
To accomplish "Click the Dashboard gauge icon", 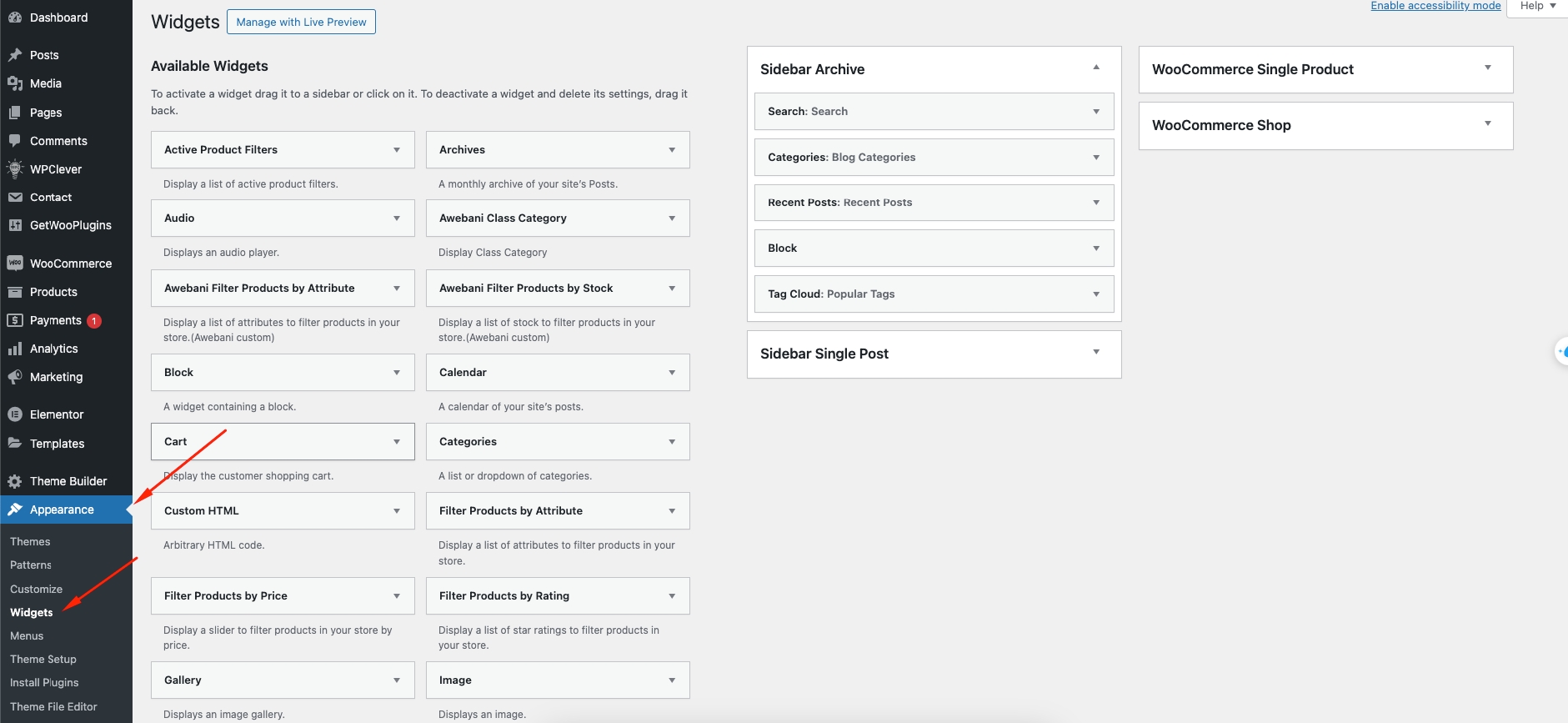I will (x=15, y=18).
